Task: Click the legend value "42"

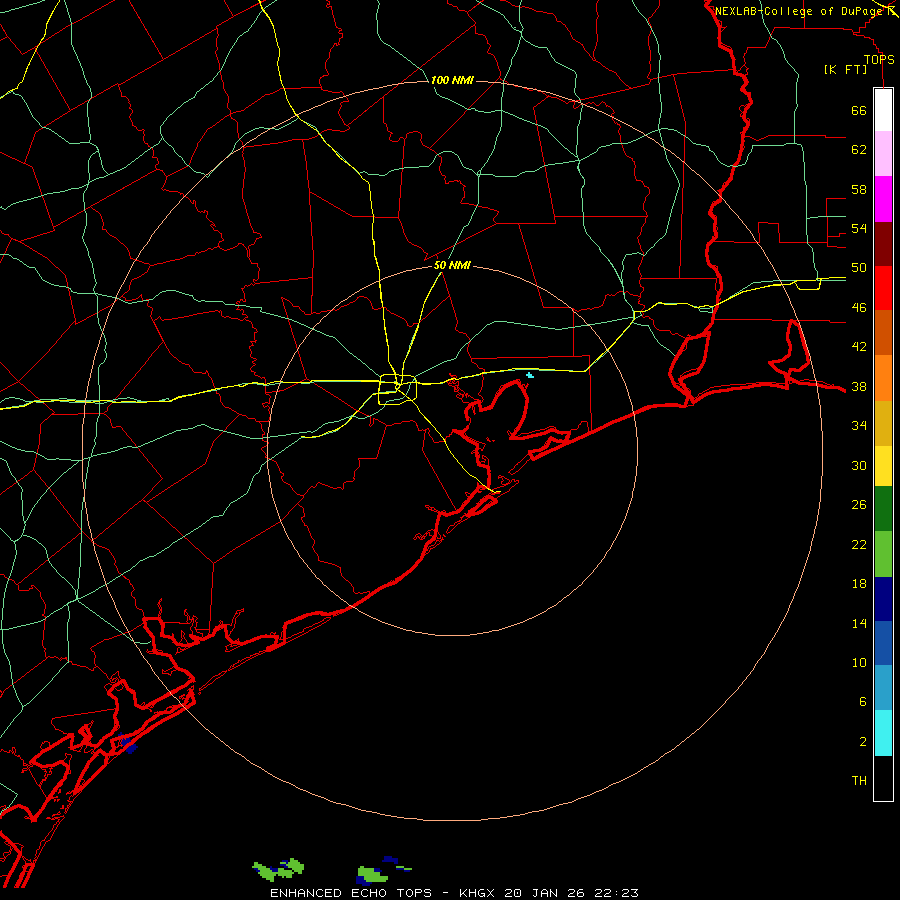Action: [859, 347]
